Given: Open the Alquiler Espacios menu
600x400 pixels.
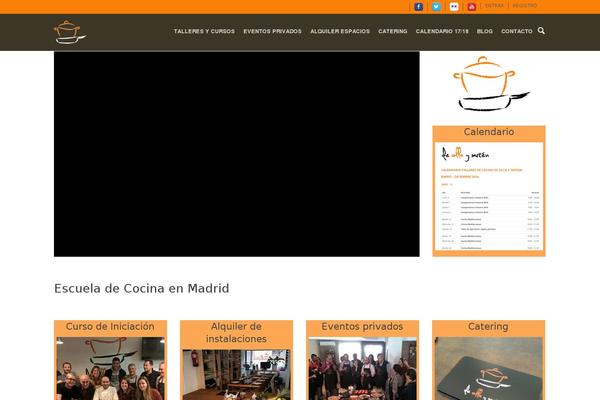Looking at the screenshot, I should [x=340, y=31].
